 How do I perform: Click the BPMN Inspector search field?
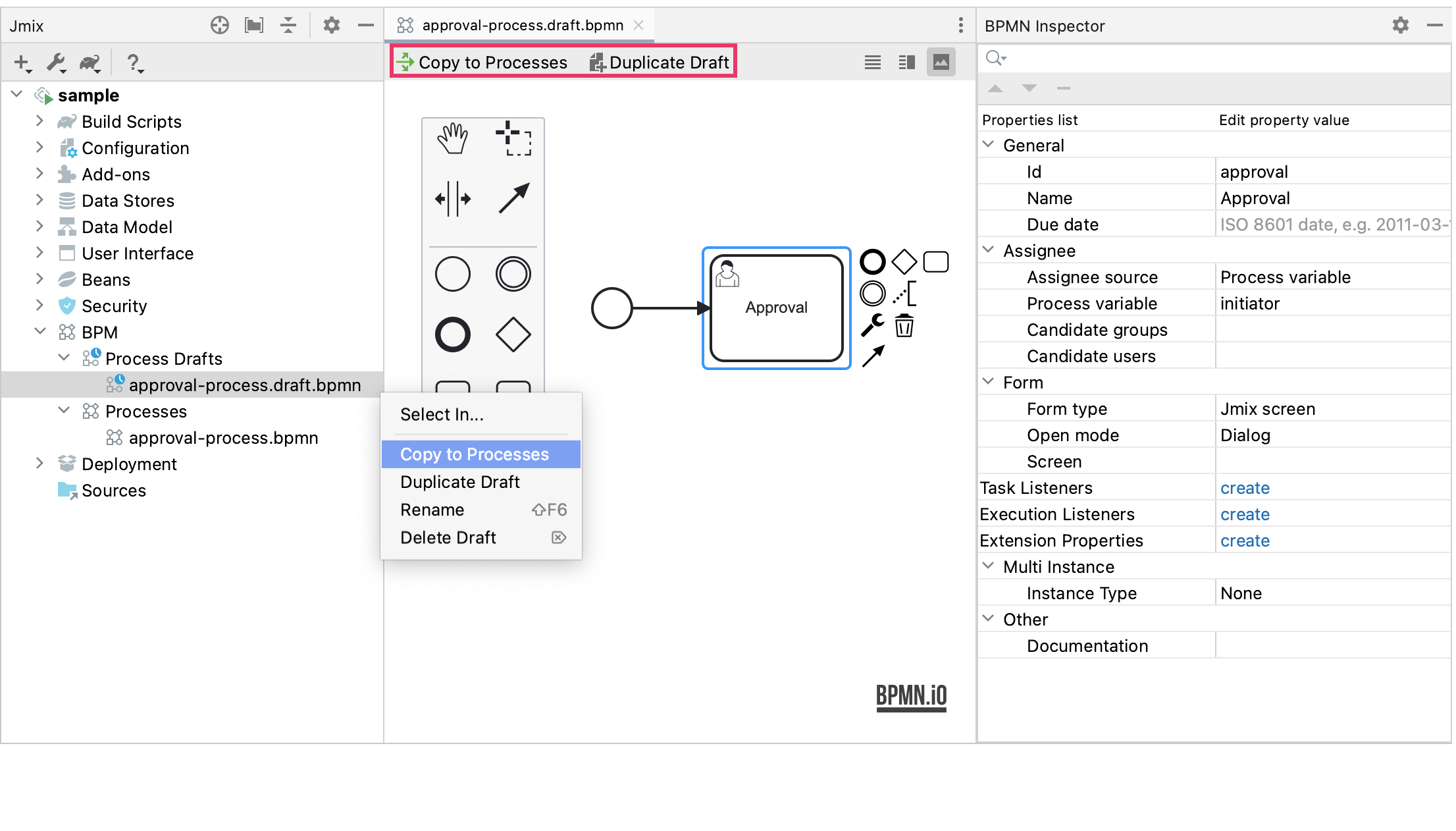1215,59
